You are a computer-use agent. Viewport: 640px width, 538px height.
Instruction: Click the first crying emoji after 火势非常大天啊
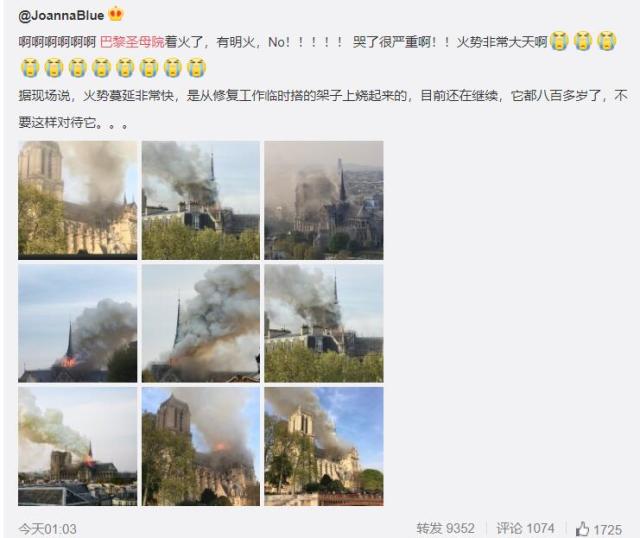[x=559, y=41]
